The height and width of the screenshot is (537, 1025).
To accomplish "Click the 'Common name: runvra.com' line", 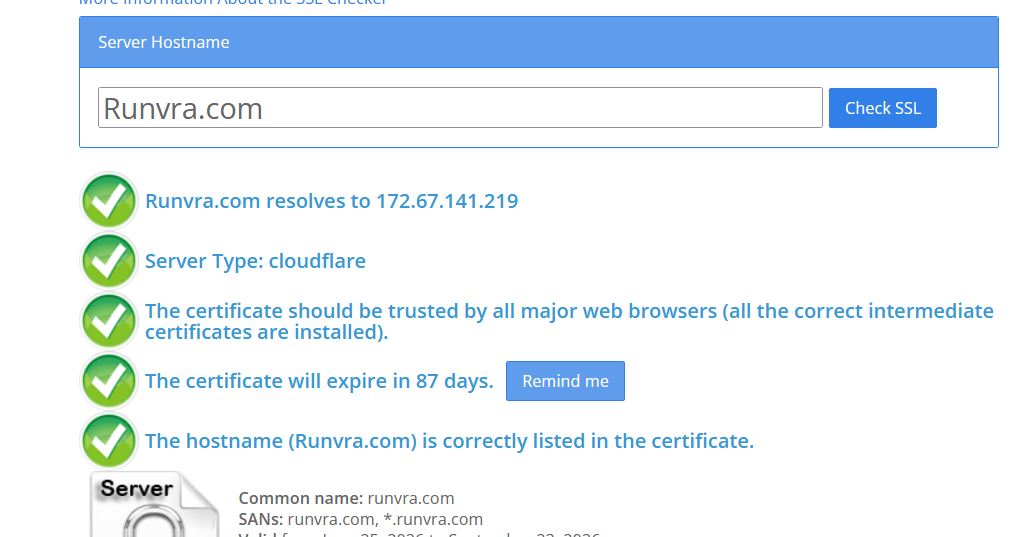I will coord(346,498).
